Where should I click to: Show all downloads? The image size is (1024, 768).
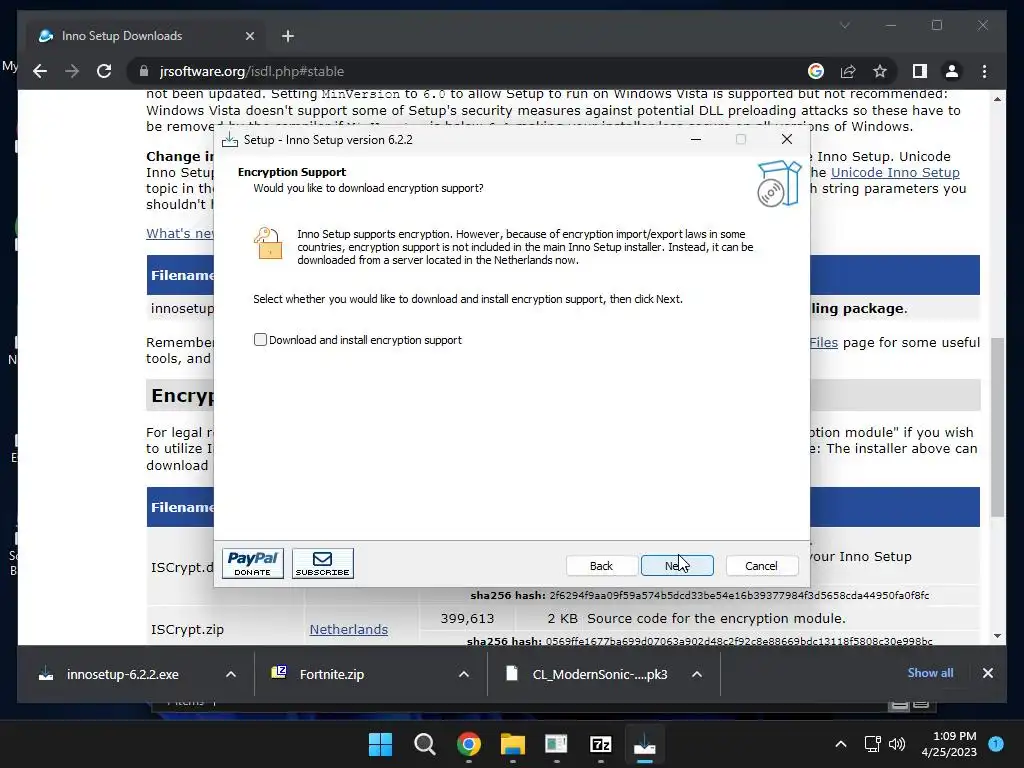point(930,673)
